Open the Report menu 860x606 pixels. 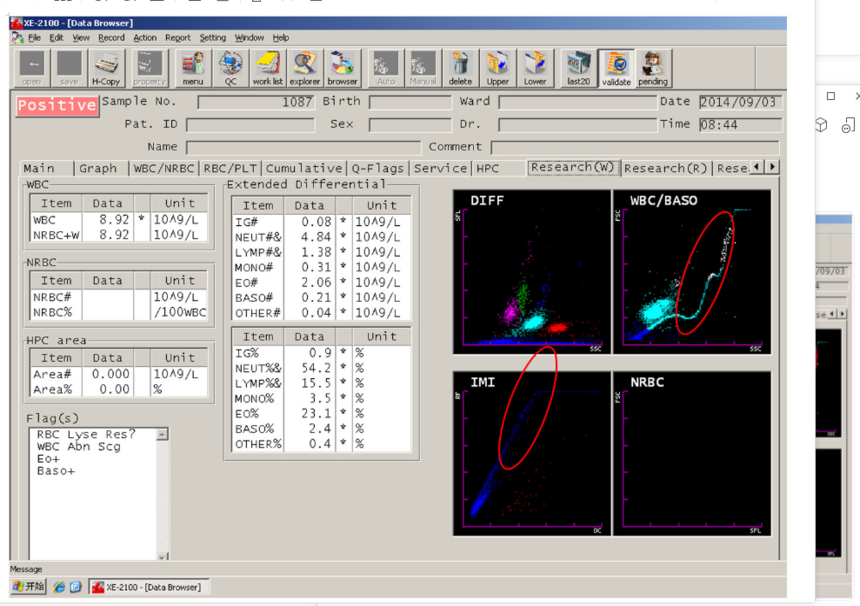pos(178,37)
